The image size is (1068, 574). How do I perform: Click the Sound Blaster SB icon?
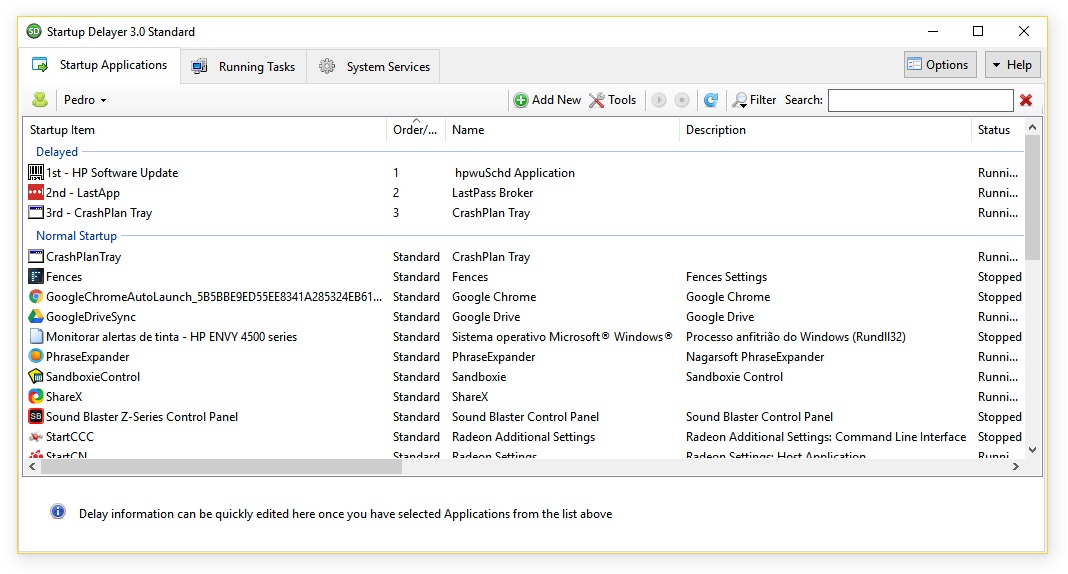pyautogui.click(x=36, y=416)
